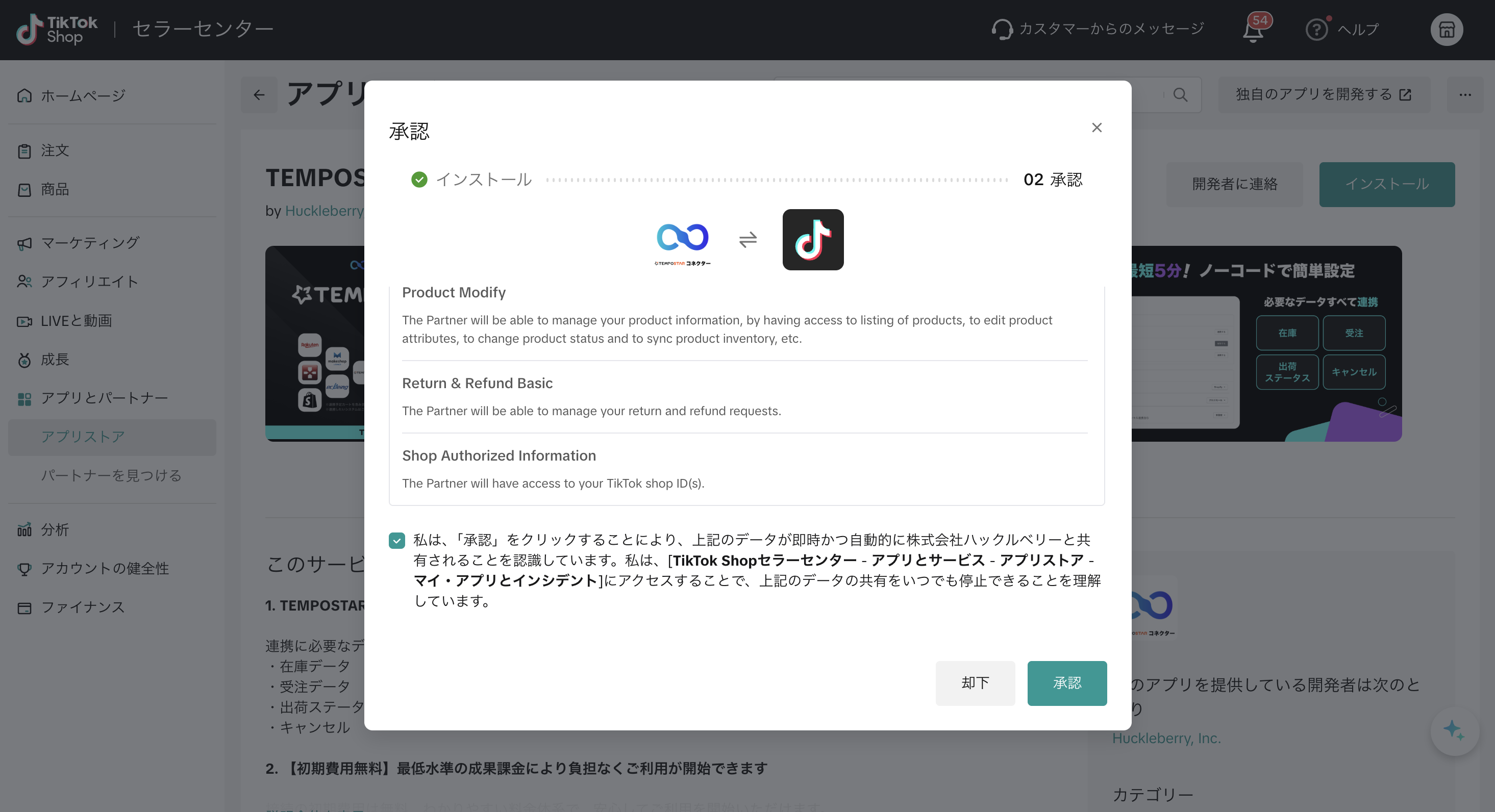The height and width of the screenshot is (812, 1495).
Task: Click the 承認 approve button
Action: [1067, 683]
